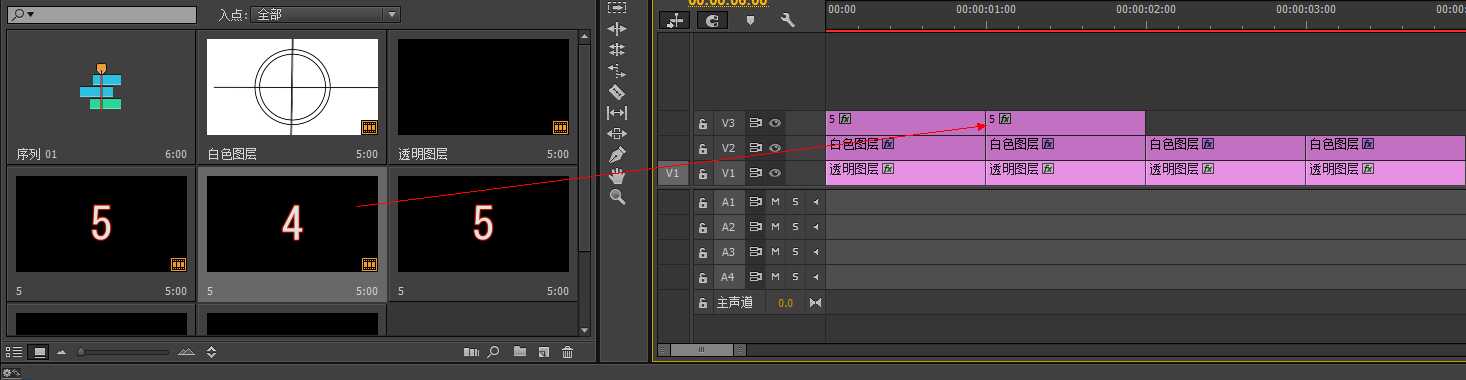Delete selected item with trash icon

(x=567, y=352)
